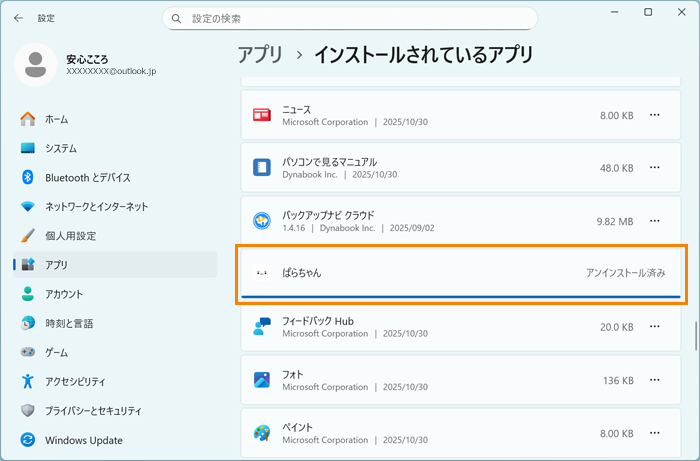700x461 pixels.
Task: Click the ニュース size 8.00 KB
Action: point(617,116)
